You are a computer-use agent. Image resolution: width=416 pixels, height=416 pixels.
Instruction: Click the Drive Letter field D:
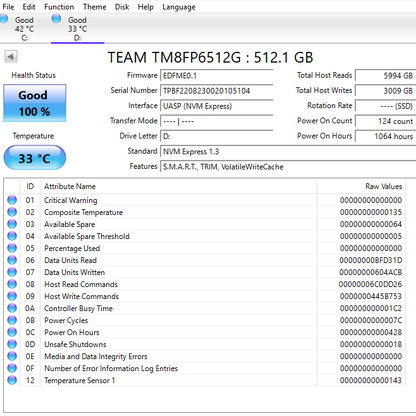click(x=216, y=136)
